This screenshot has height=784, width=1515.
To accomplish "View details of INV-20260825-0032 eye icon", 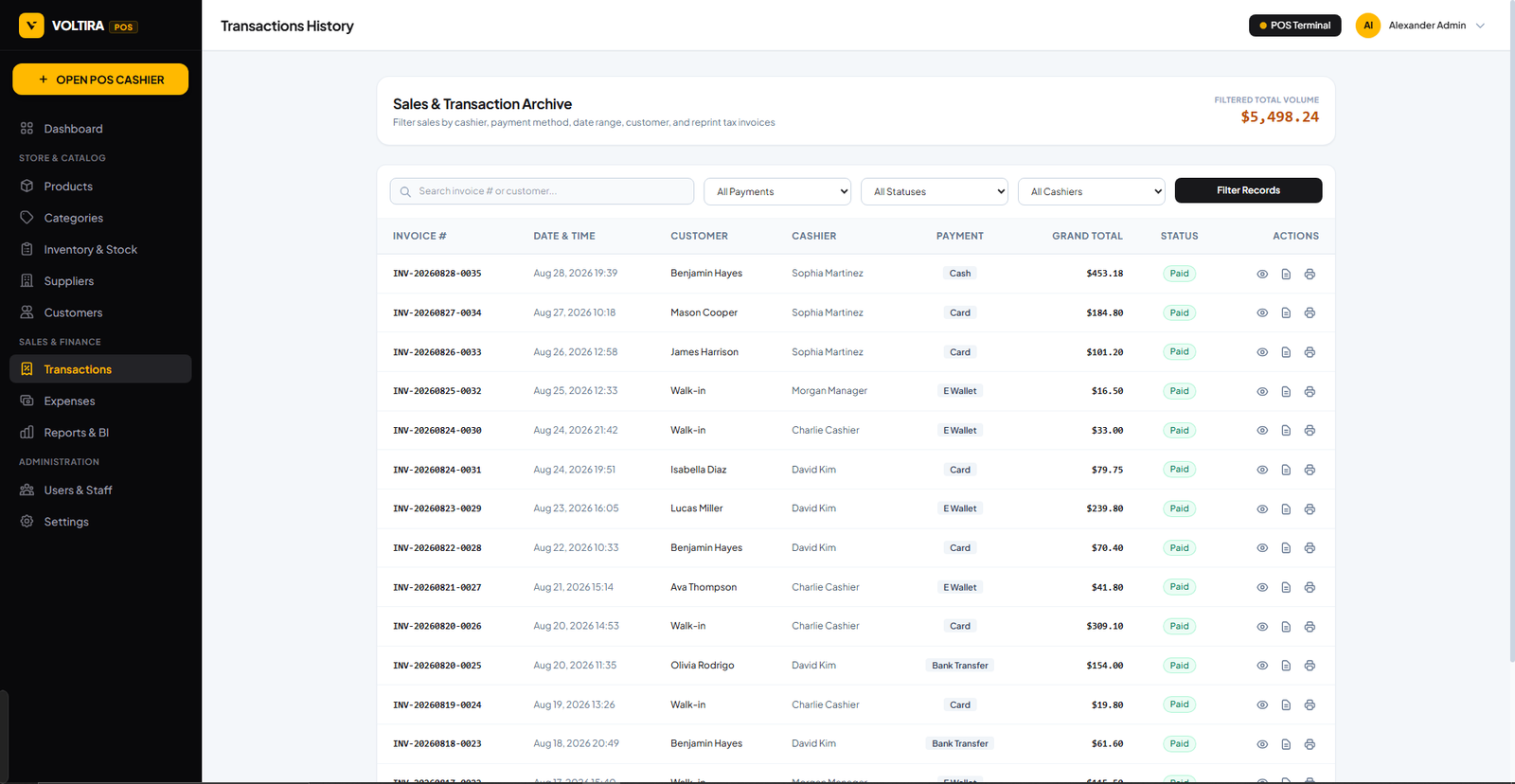I will [x=1262, y=391].
